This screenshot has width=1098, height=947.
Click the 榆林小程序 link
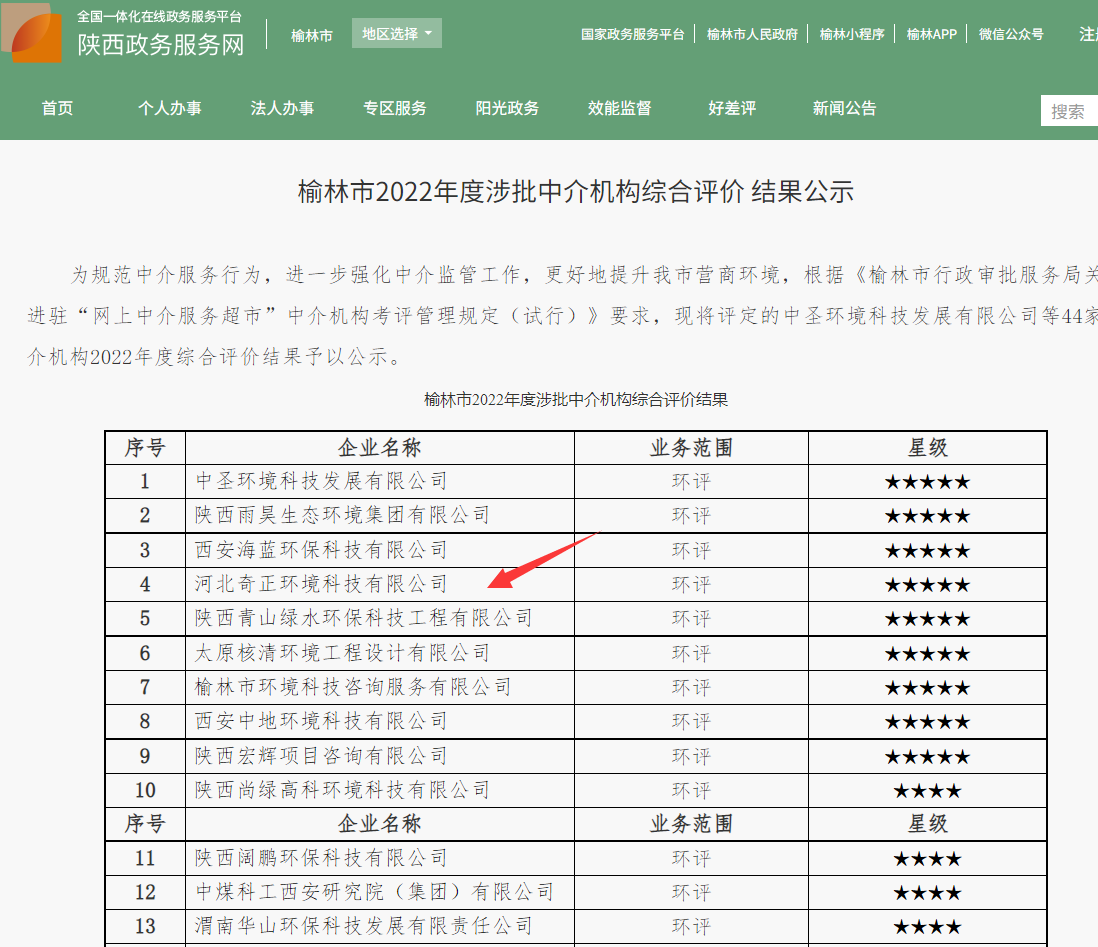[851, 33]
